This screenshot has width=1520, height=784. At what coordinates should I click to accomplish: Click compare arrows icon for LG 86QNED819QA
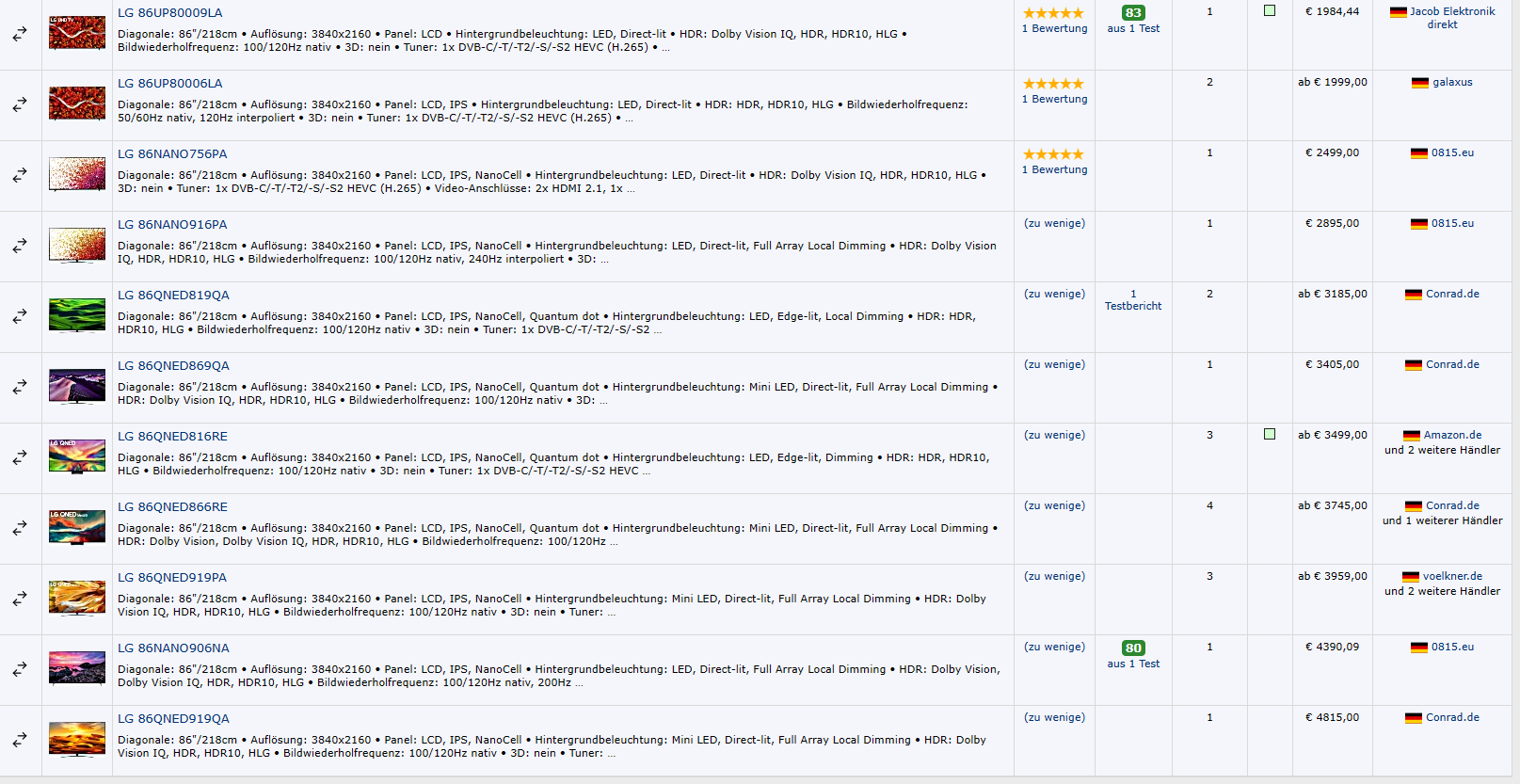tap(20, 316)
